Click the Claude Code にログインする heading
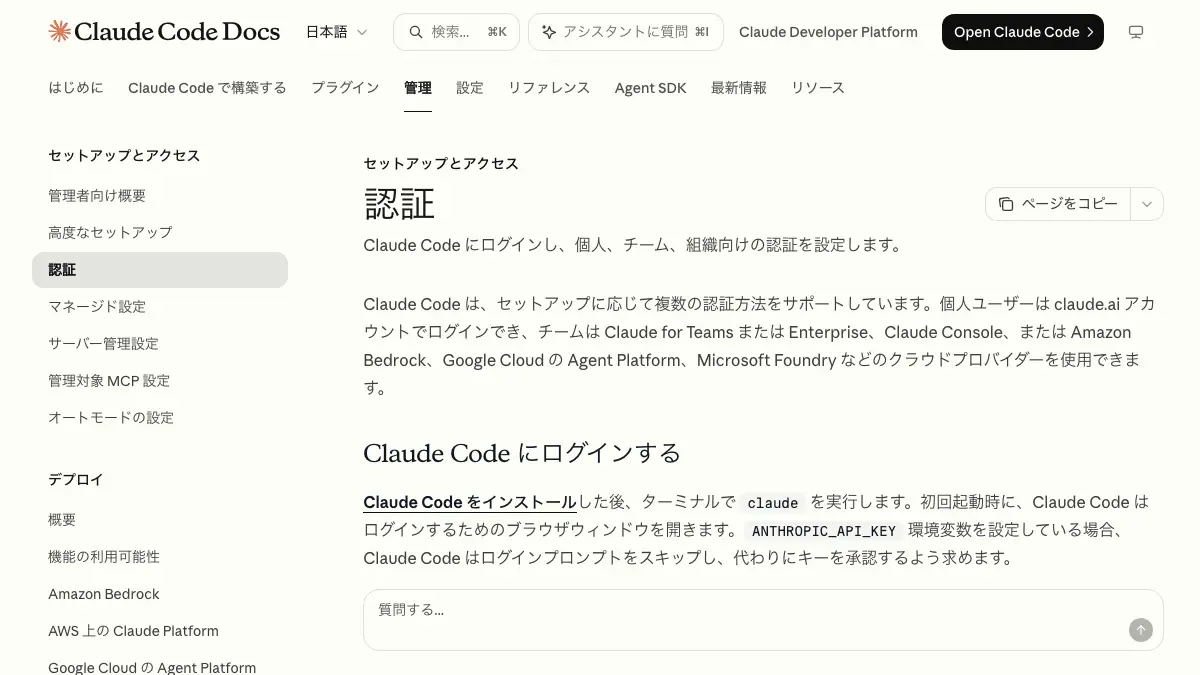Screen dimensions: 1200x675 click(x=522, y=453)
